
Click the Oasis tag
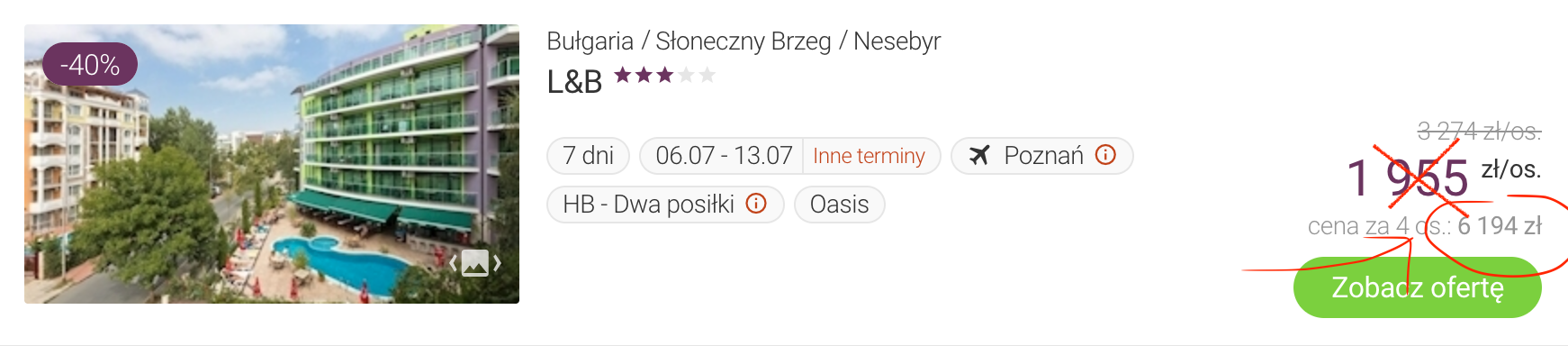839,205
